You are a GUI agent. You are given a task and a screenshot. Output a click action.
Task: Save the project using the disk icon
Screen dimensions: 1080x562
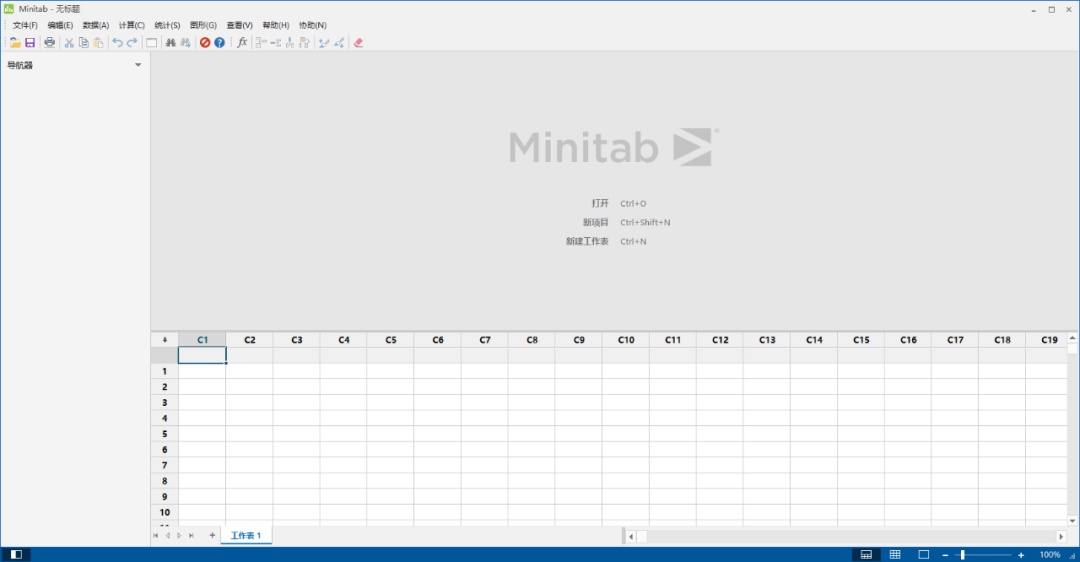point(30,43)
